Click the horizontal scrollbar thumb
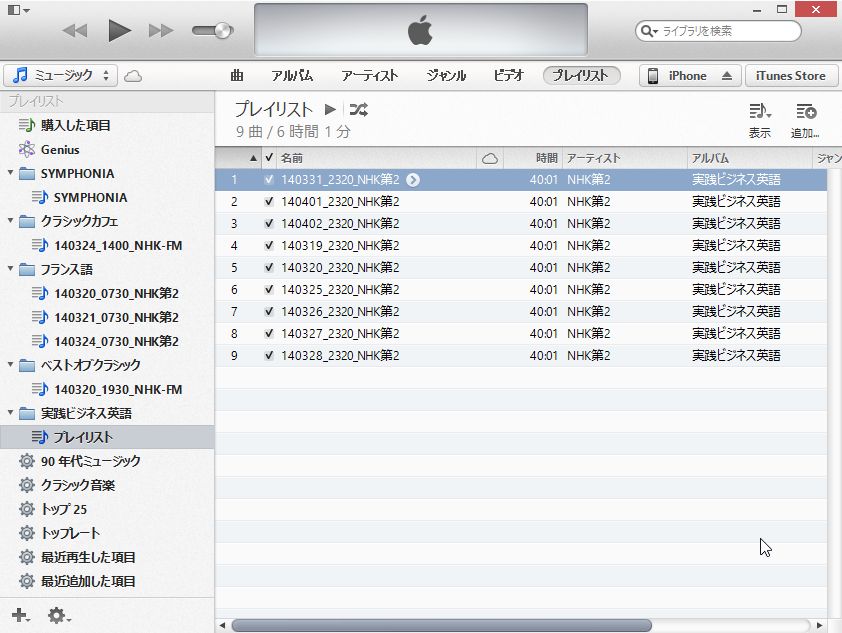The width and height of the screenshot is (842, 633). pyautogui.click(x=441, y=625)
